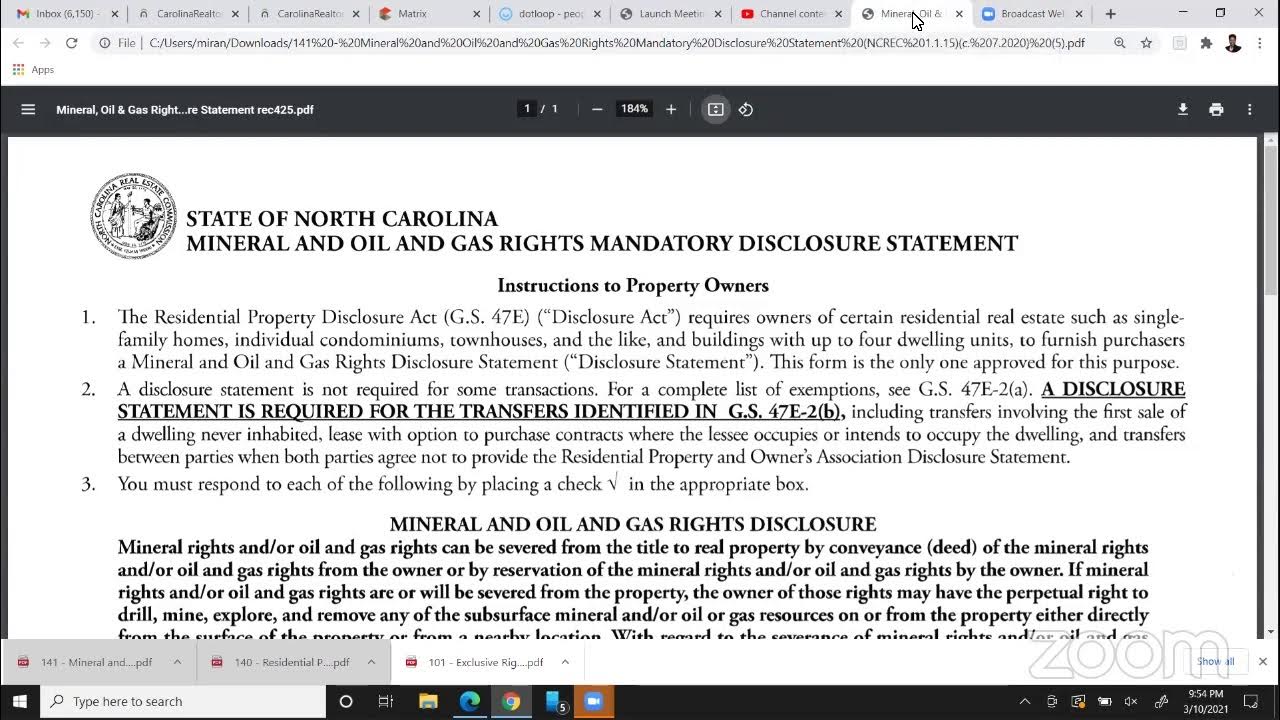This screenshot has height=720, width=1280.
Task: Open the PDF viewer sidebar menu
Action: [x=28, y=109]
